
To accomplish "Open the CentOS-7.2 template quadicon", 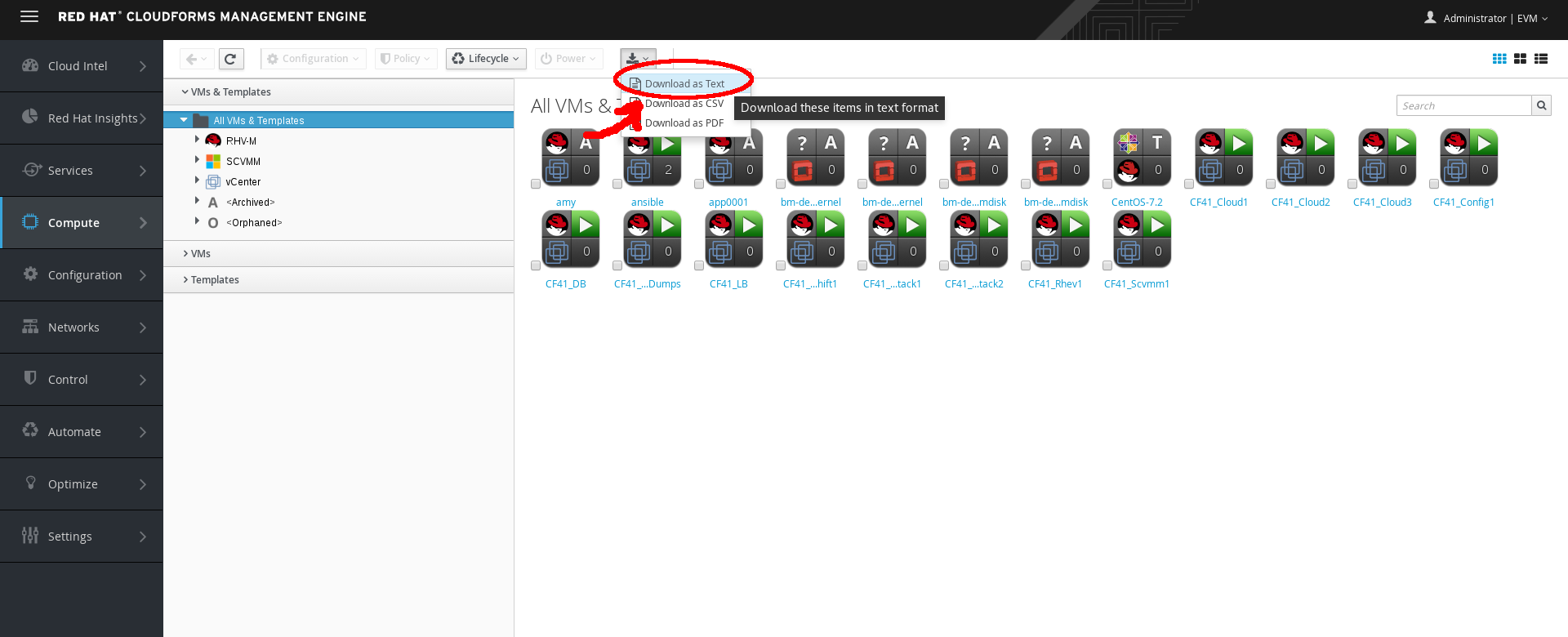I will [x=1143, y=158].
